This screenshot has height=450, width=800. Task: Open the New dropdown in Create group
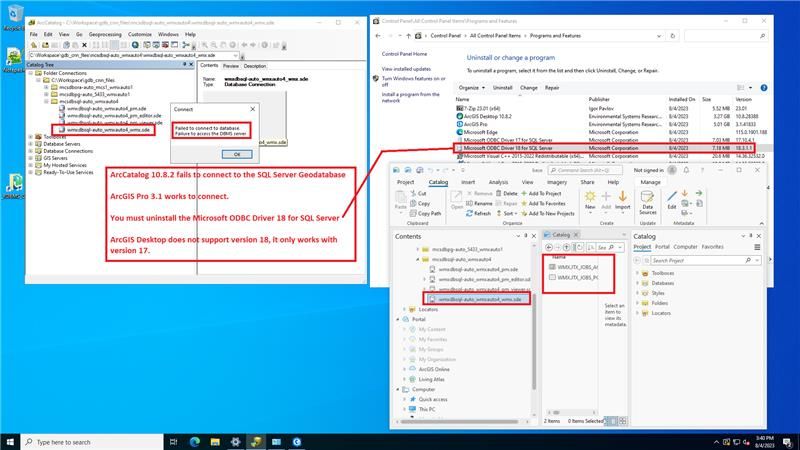point(590,201)
